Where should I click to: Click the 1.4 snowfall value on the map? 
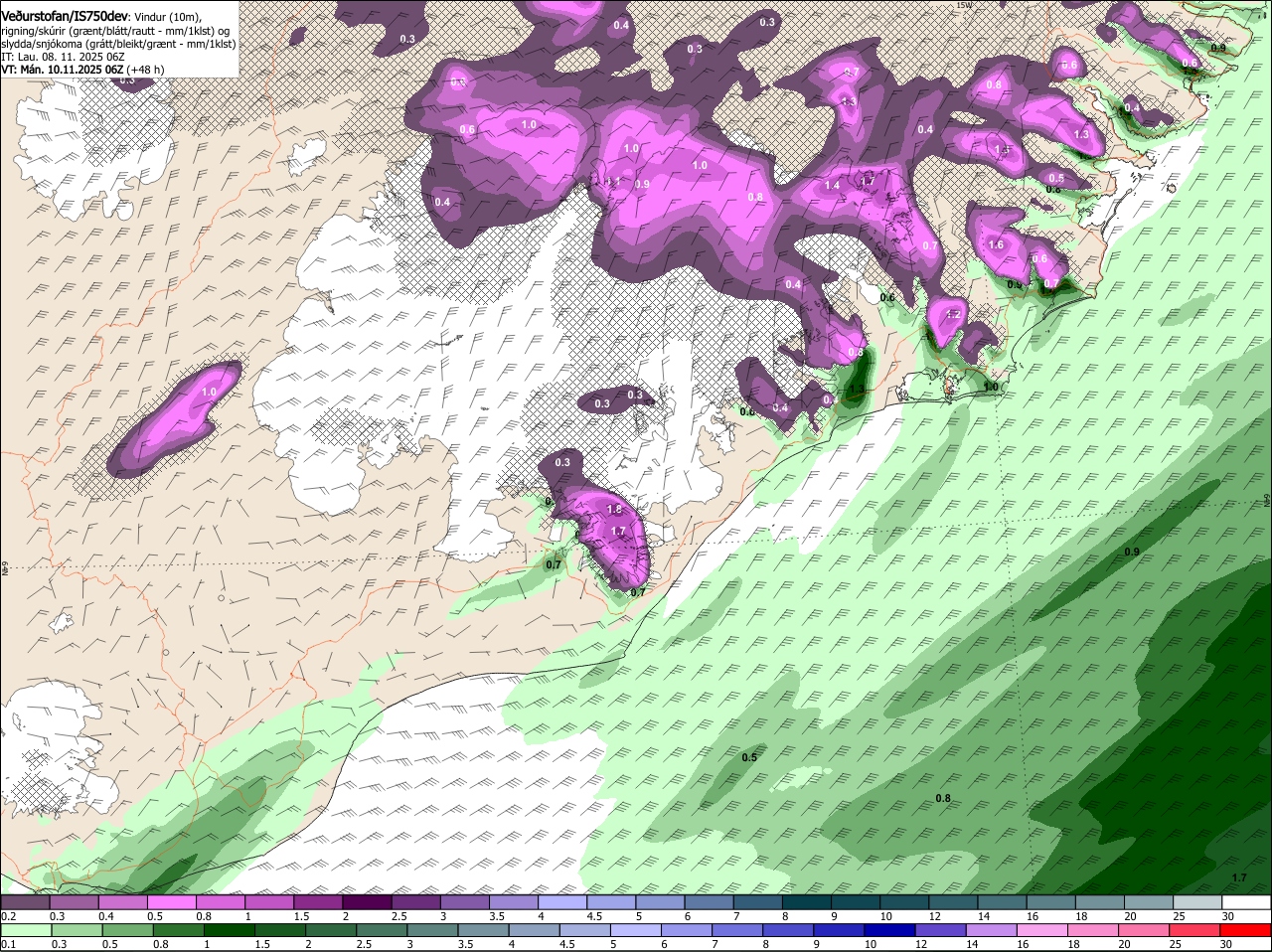[x=833, y=186]
